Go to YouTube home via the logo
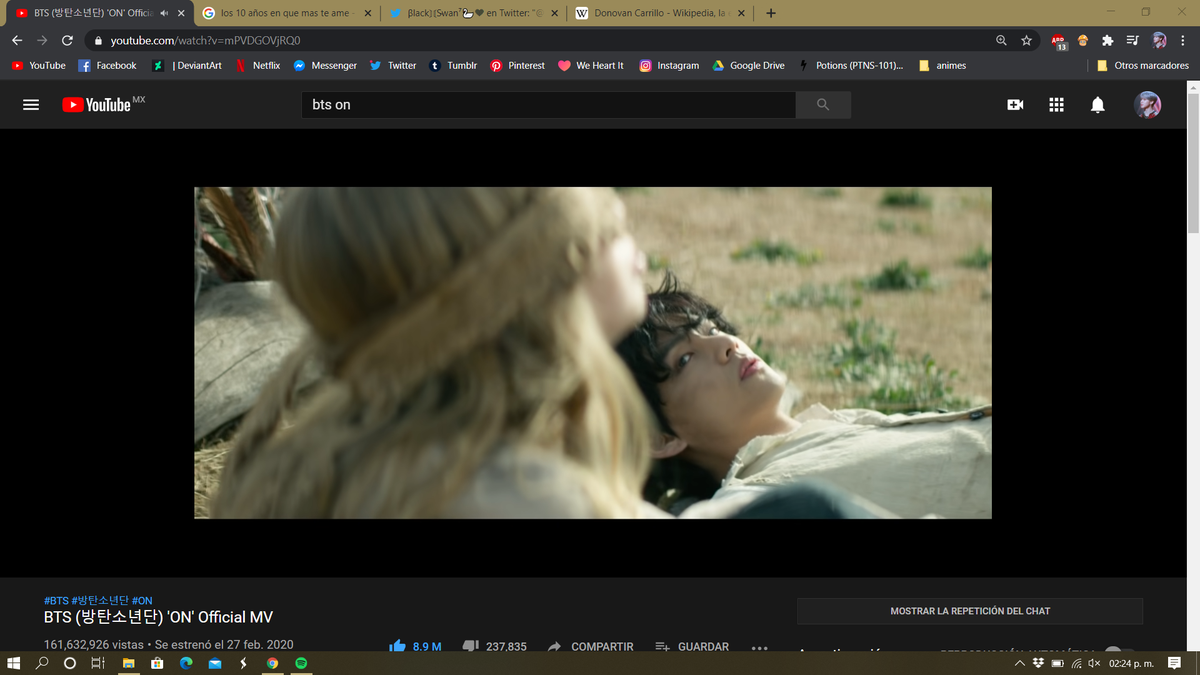 pyautogui.click(x=97, y=105)
